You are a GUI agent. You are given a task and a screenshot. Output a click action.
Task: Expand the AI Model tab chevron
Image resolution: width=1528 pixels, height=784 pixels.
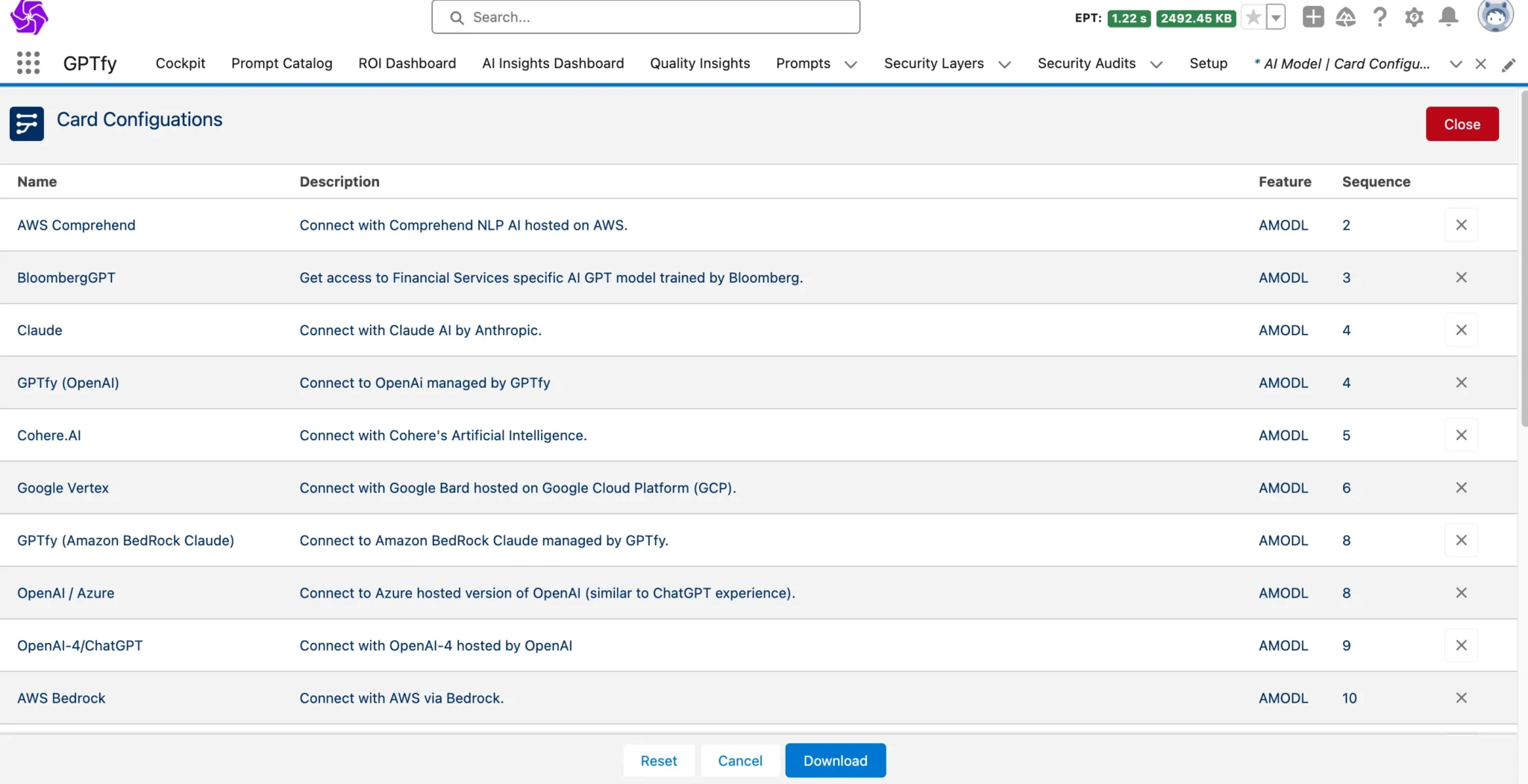click(x=1456, y=64)
